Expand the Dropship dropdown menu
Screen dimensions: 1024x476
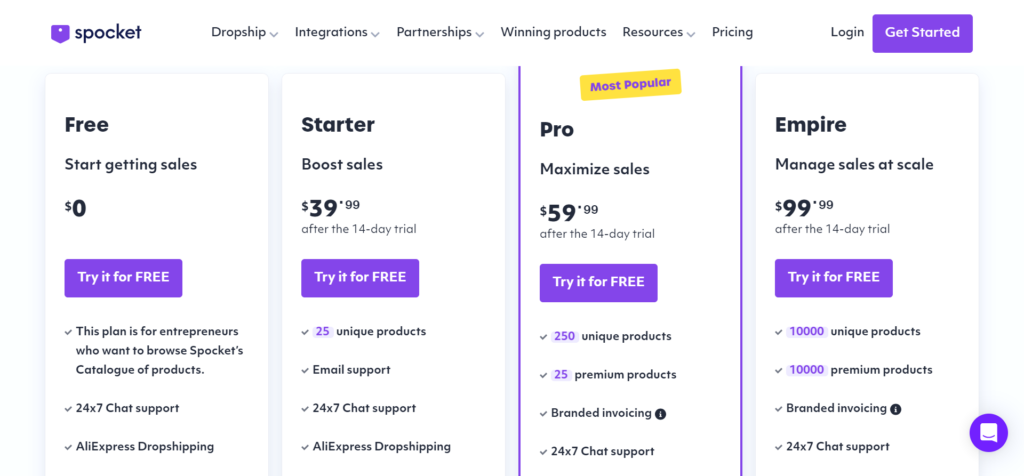(244, 32)
